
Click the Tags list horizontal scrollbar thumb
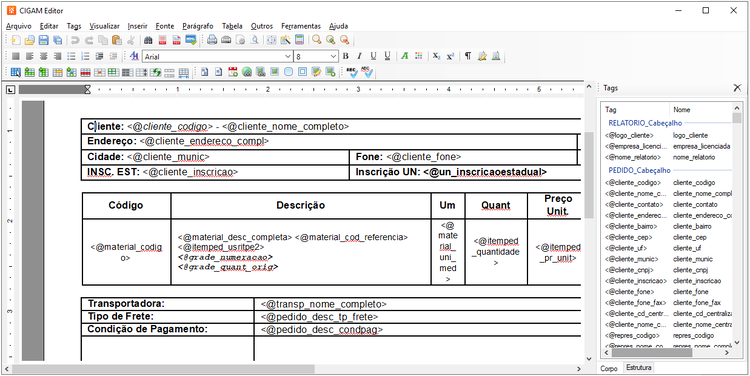651,353
